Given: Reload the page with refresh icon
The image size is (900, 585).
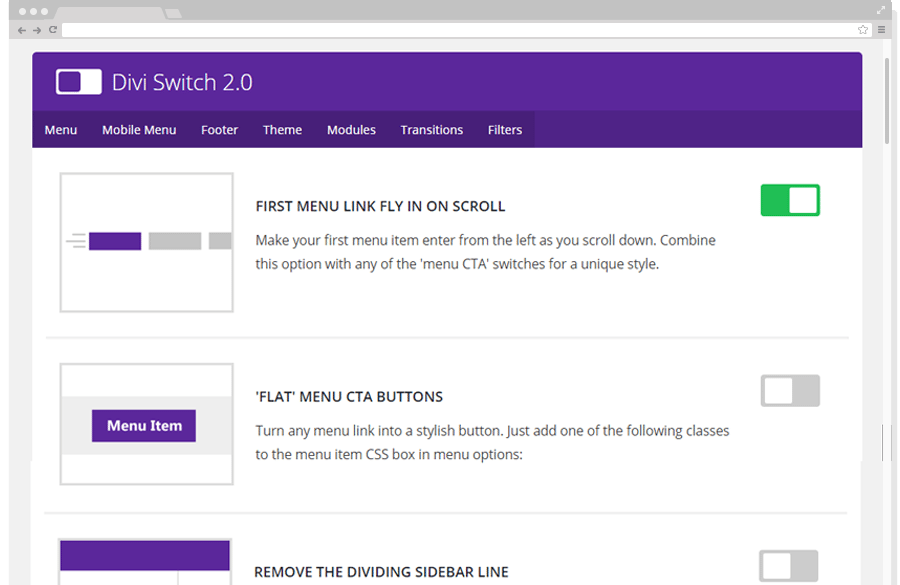Looking at the screenshot, I should point(53,29).
